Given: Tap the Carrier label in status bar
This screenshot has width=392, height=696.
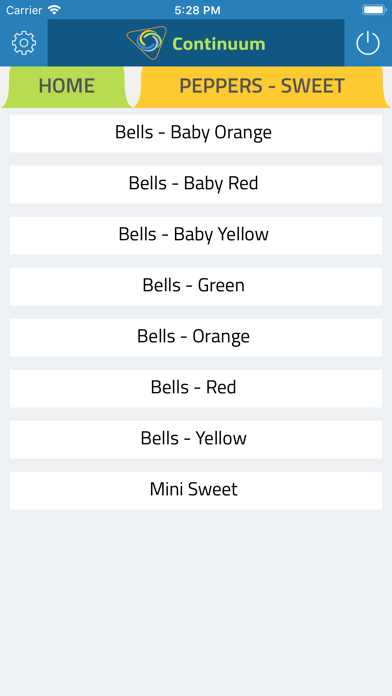Looking at the screenshot, I should (x=24, y=10).
